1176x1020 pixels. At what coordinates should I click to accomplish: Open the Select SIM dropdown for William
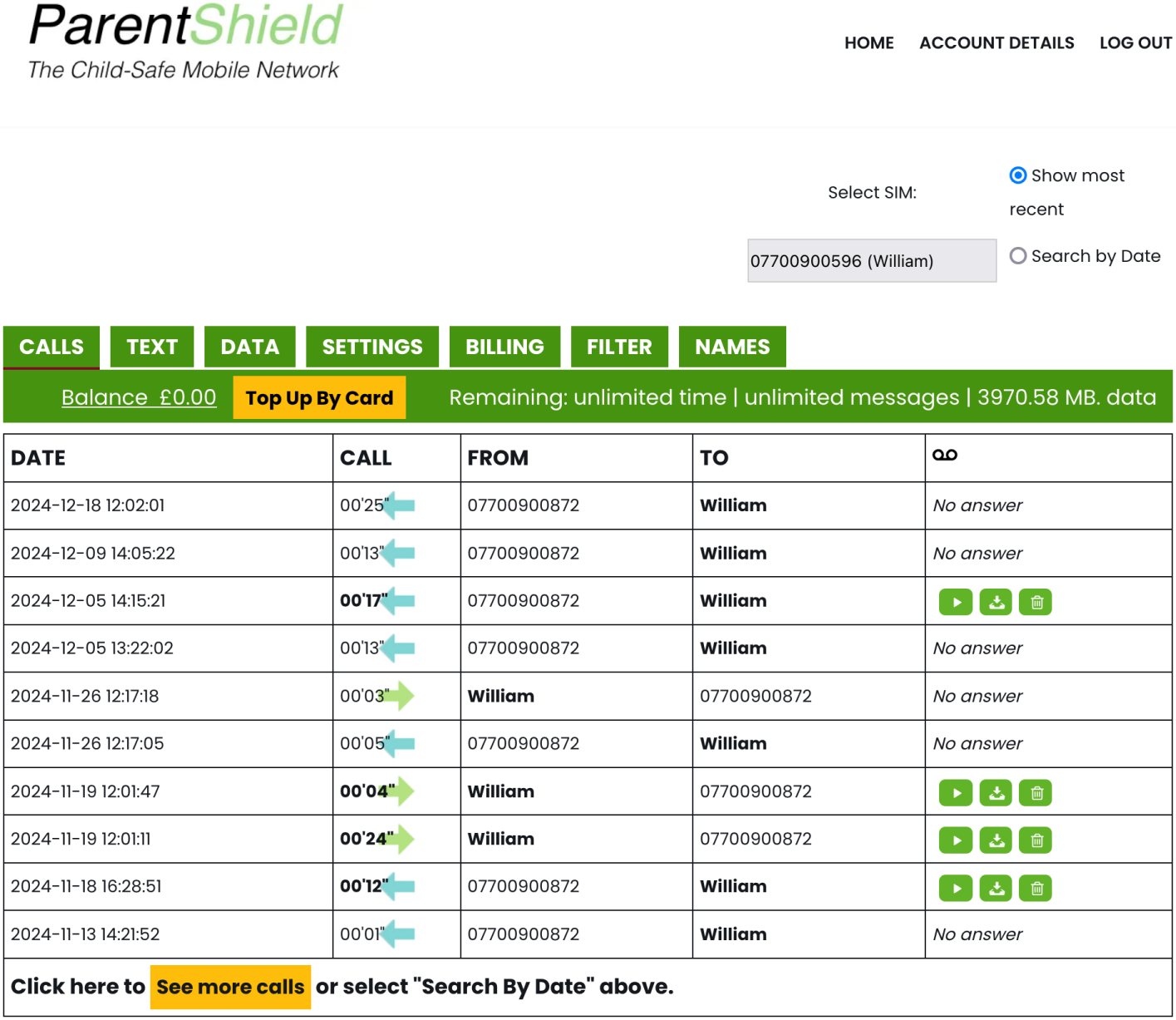[x=871, y=260]
